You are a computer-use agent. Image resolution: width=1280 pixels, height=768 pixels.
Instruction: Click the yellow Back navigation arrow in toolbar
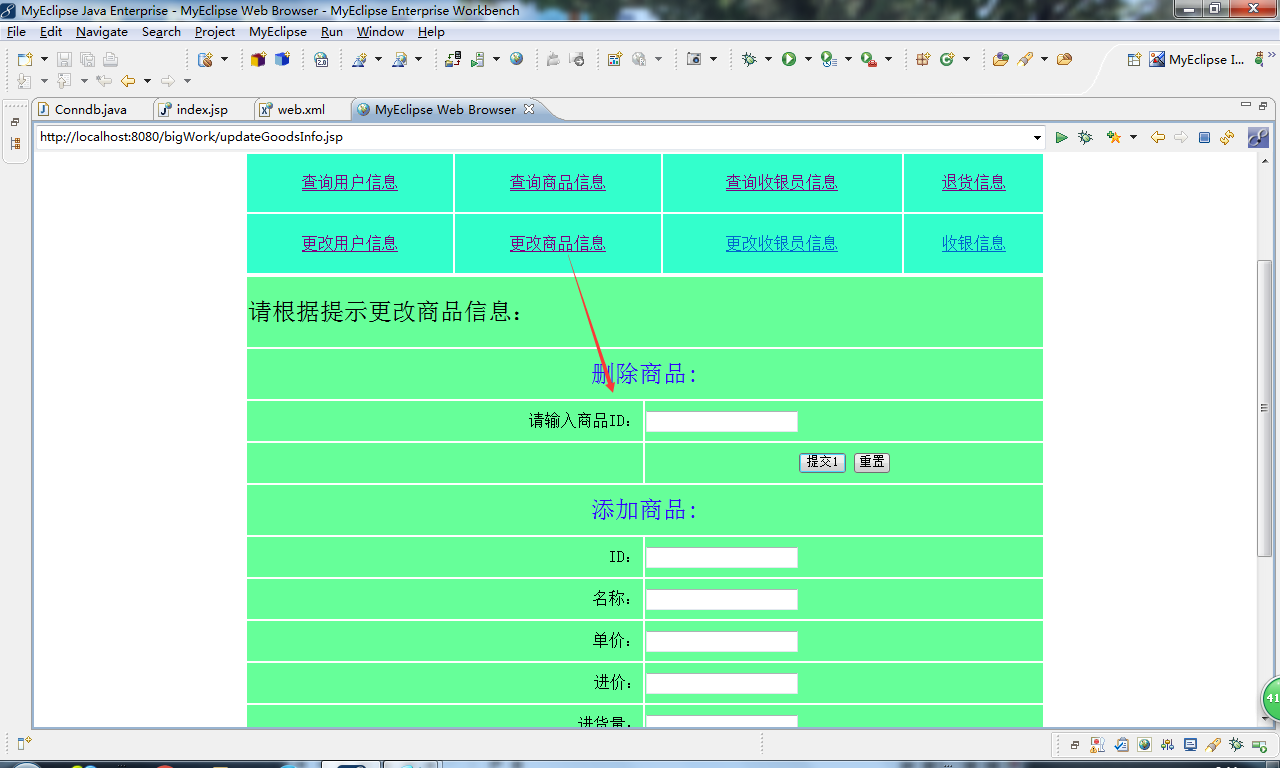pyautogui.click(x=128, y=81)
